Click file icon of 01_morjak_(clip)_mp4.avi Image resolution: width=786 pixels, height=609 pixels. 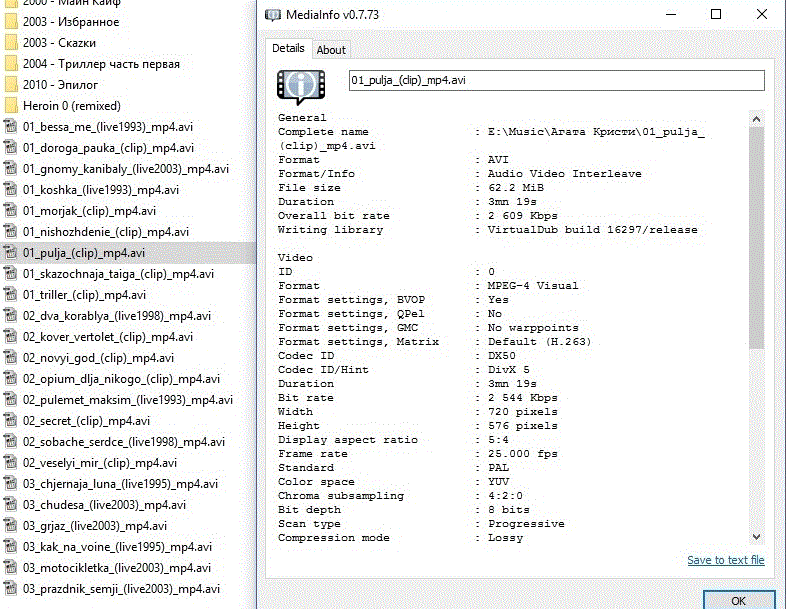[x=11, y=211]
